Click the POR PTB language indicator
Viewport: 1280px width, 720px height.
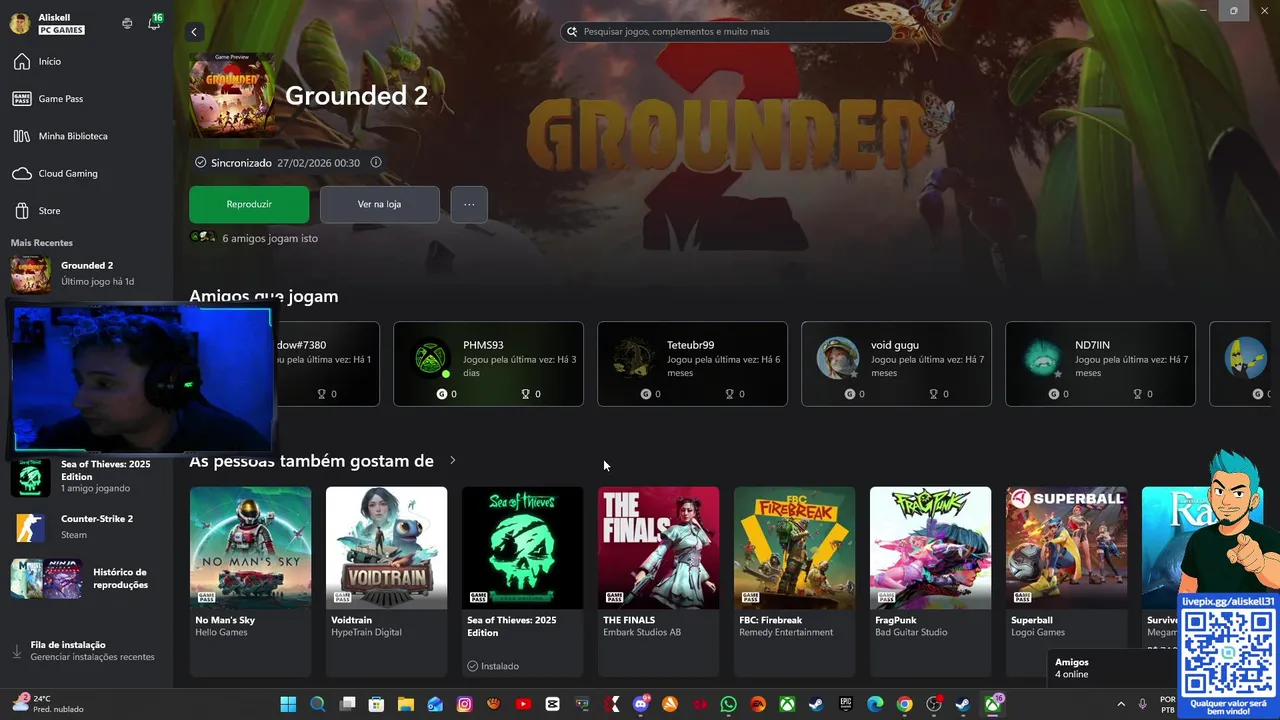coord(1168,704)
